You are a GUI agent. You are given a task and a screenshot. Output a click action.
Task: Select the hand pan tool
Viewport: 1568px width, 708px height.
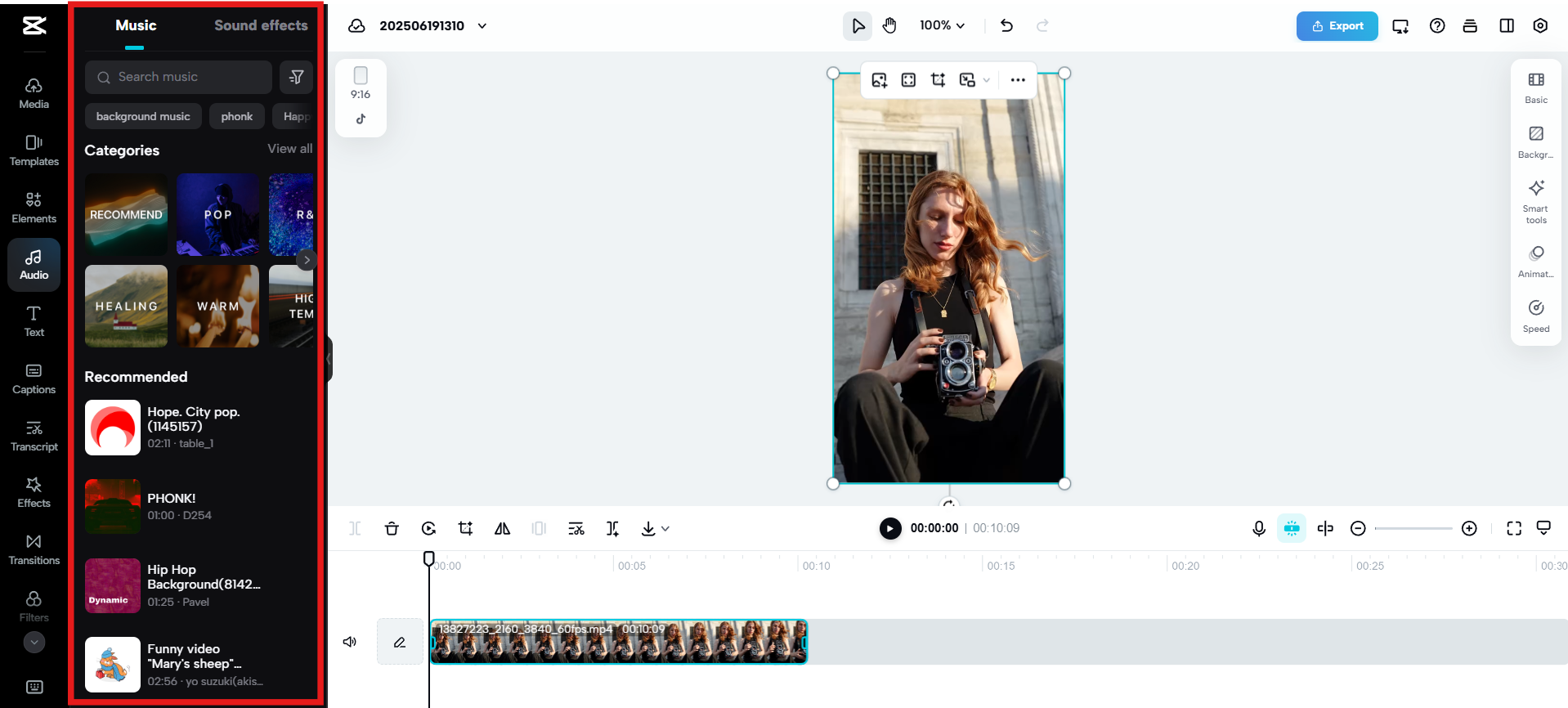coord(889,26)
